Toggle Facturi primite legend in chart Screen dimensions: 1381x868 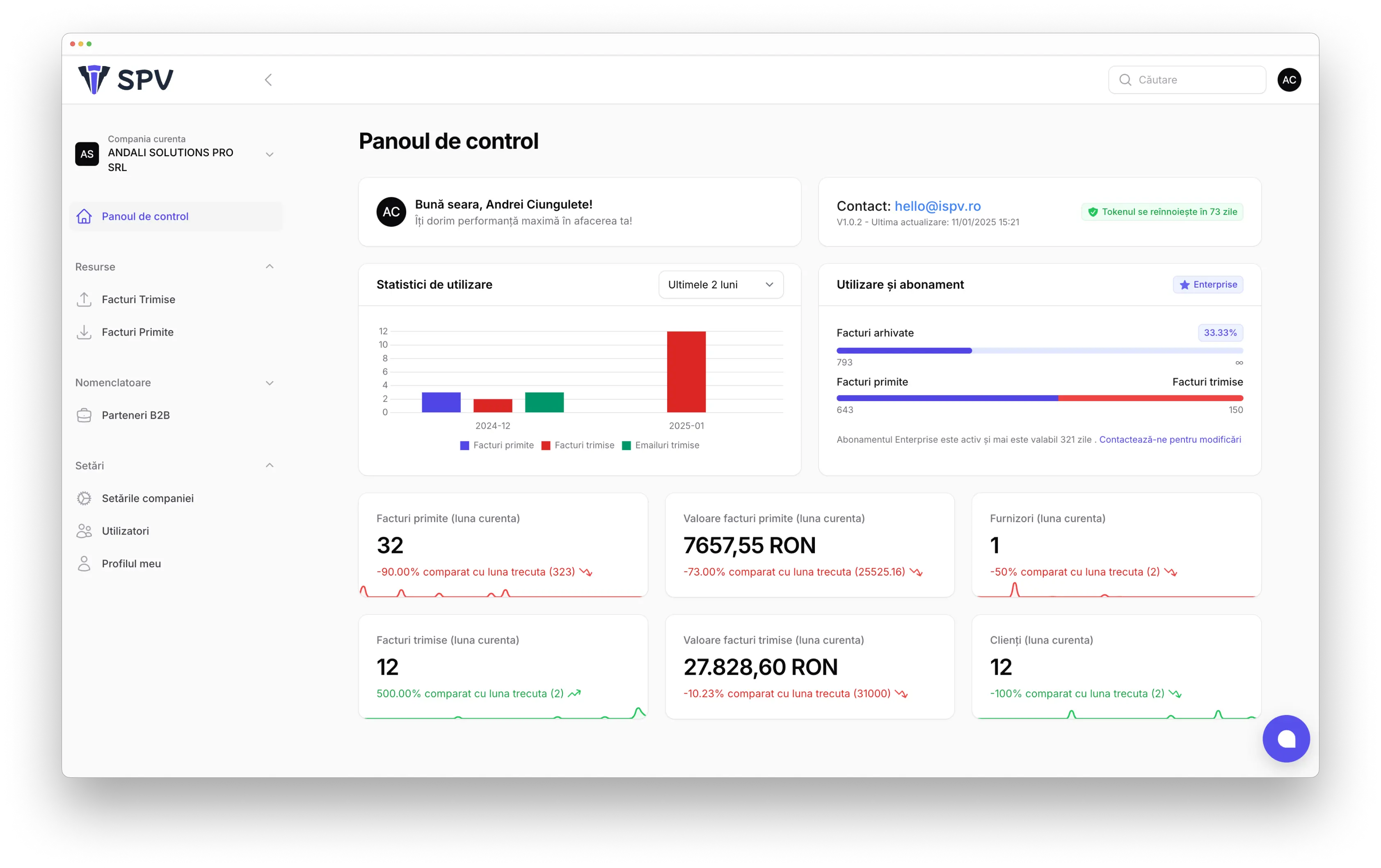(x=497, y=445)
